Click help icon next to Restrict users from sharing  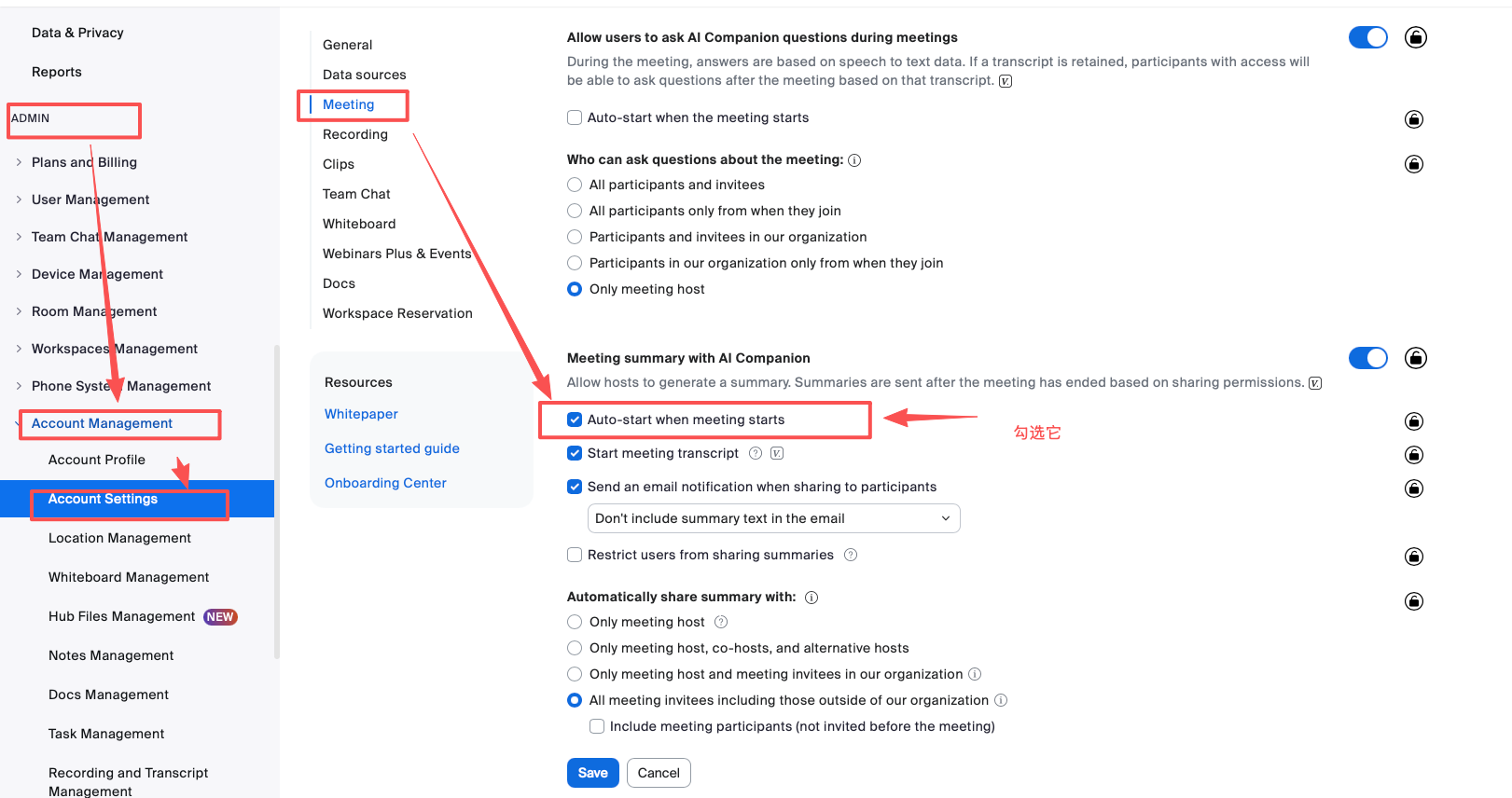pyautogui.click(x=851, y=555)
